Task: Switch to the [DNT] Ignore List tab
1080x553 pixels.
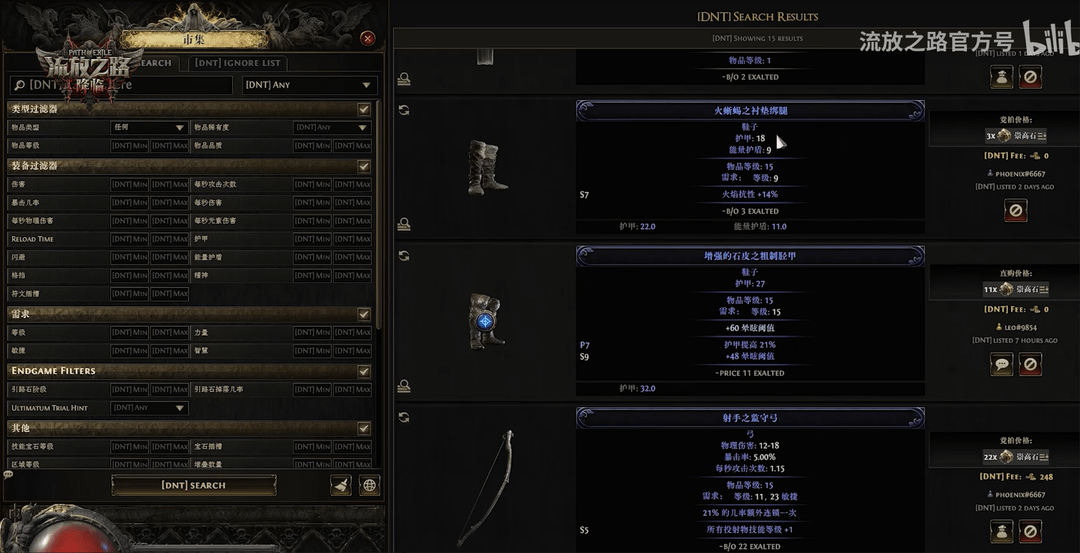Action: [x=238, y=63]
